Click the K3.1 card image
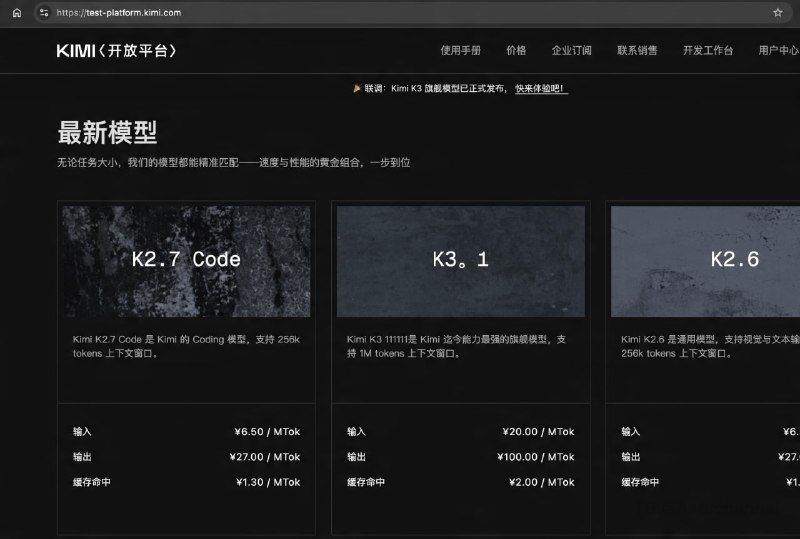Screen dimensions: 800x539 461,261
